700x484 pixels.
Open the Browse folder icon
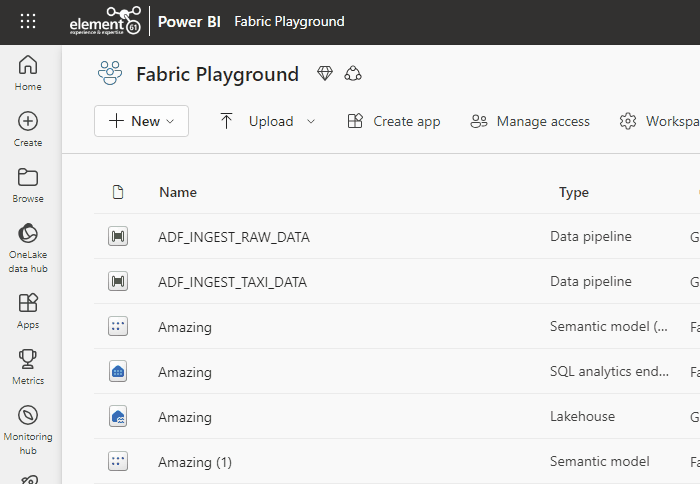[x=28, y=185]
